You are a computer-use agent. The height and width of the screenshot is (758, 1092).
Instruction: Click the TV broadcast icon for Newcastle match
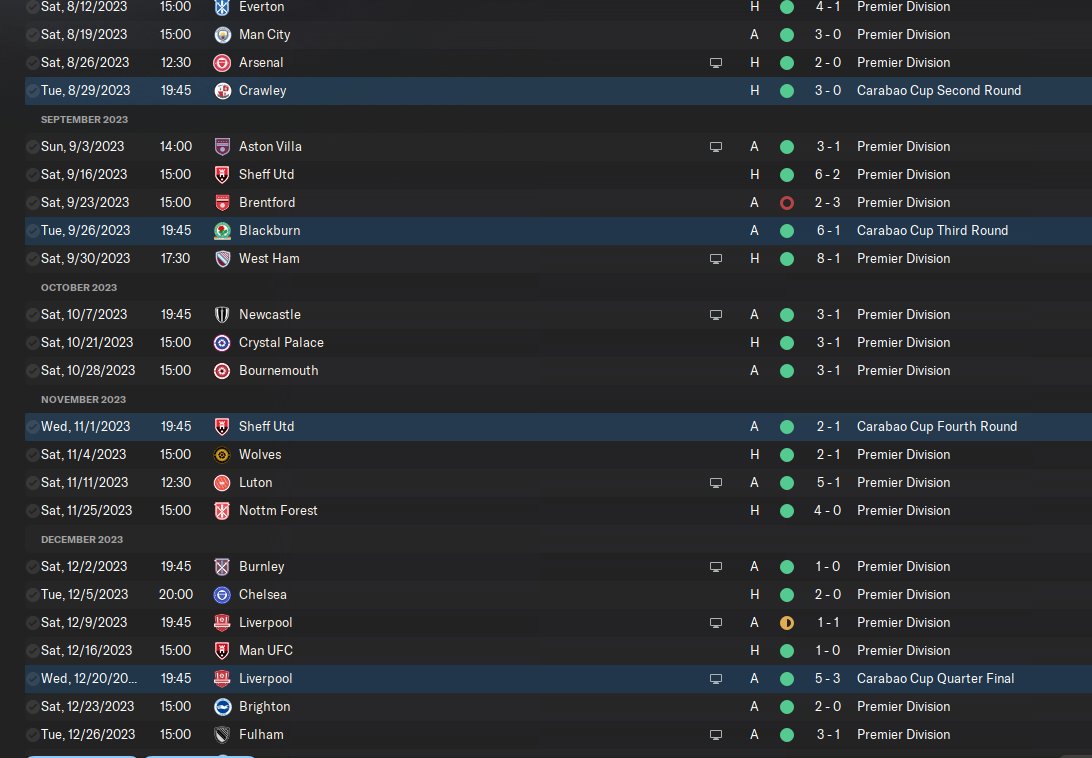716,315
